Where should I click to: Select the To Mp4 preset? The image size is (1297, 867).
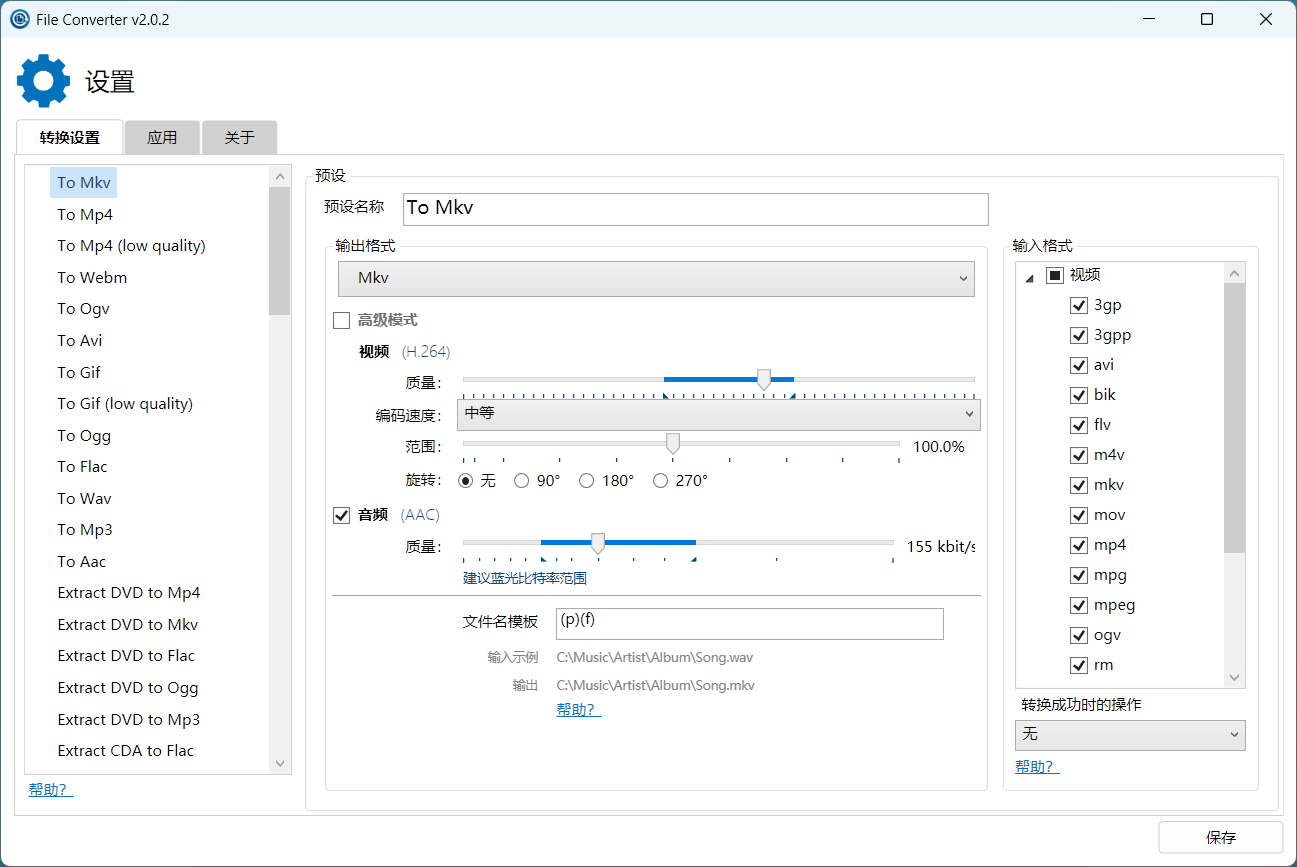pyautogui.click(x=85, y=215)
